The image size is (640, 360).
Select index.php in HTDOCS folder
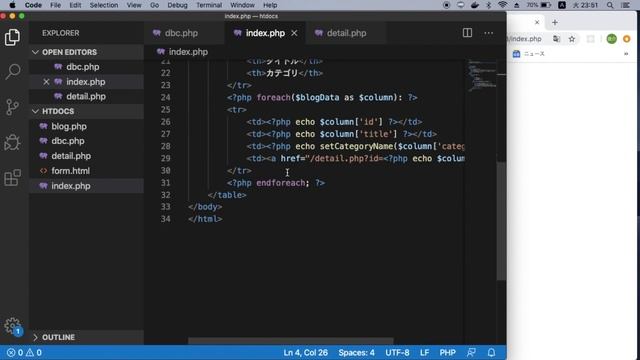[86, 186]
